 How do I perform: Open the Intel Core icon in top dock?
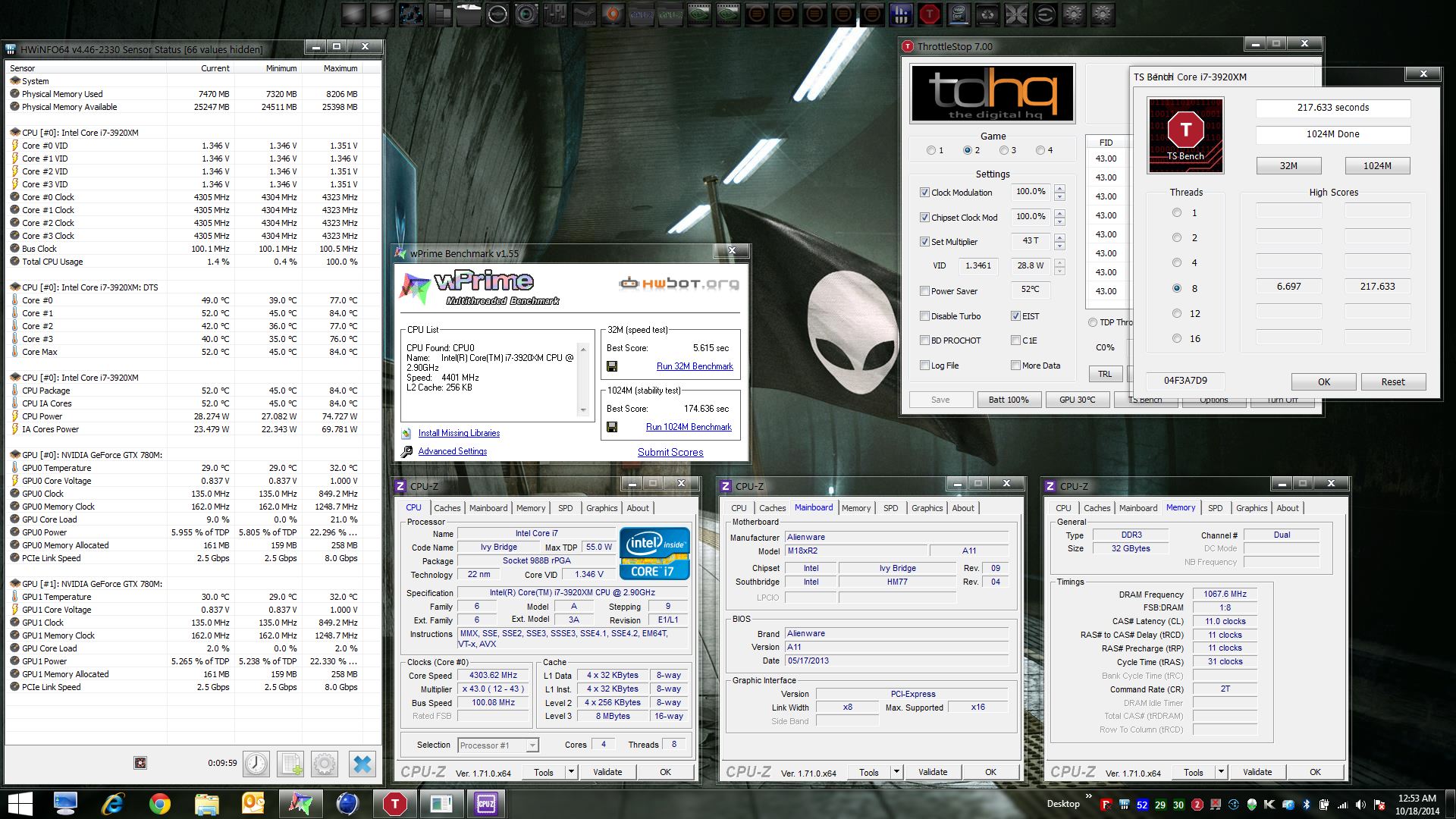(959, 14)
